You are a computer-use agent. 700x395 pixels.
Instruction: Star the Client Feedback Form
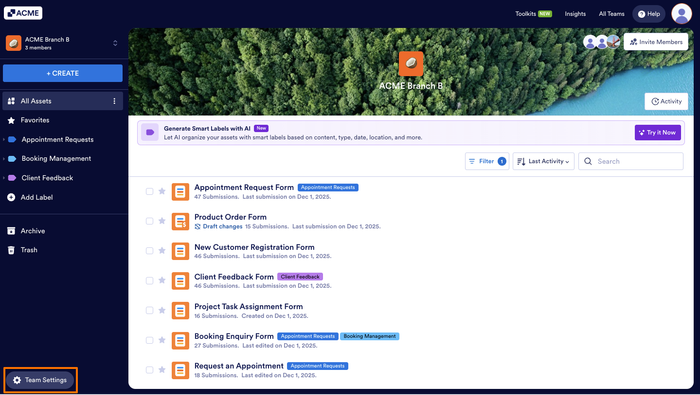pos(162,280)
